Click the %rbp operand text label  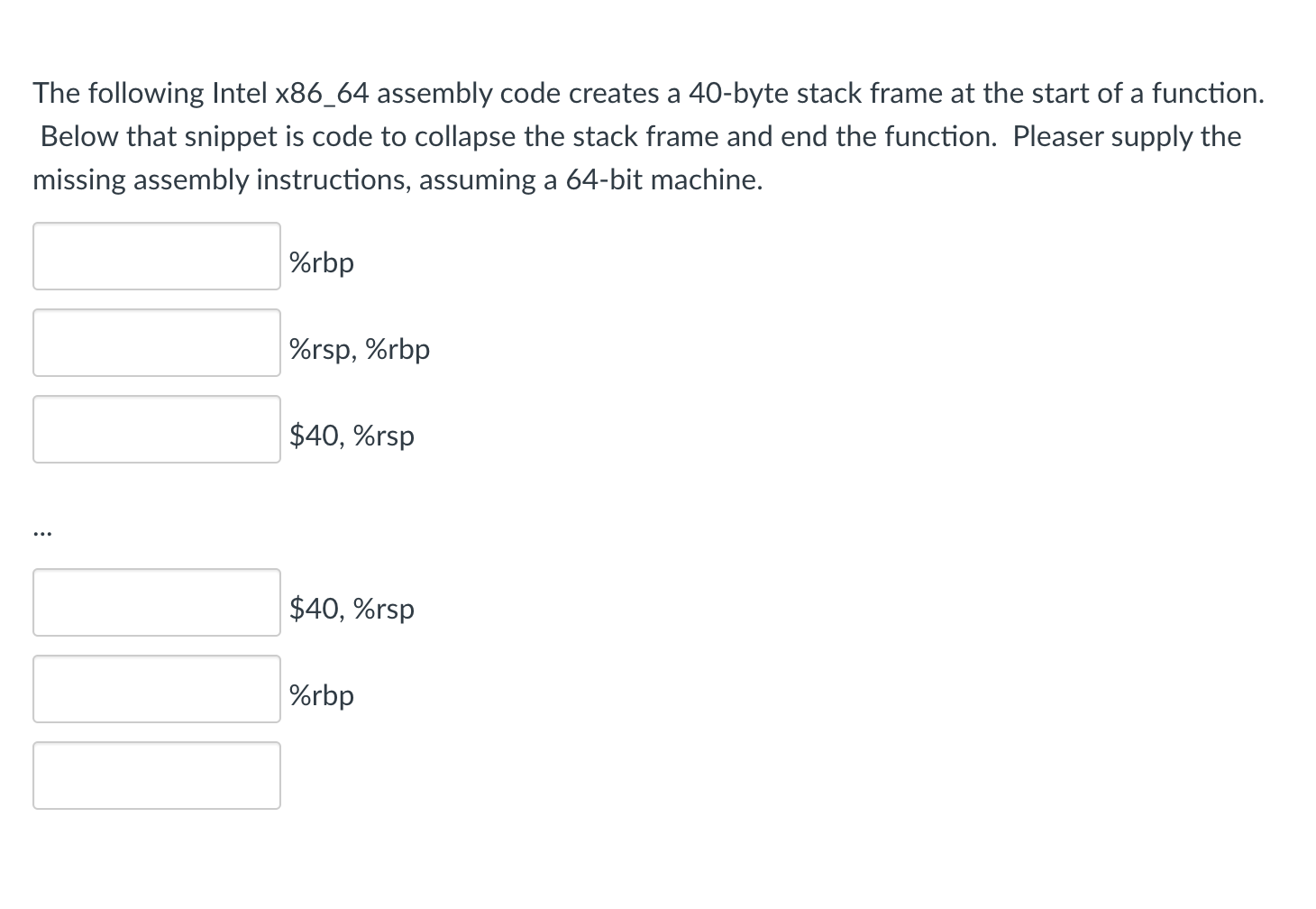coord(320,262)
